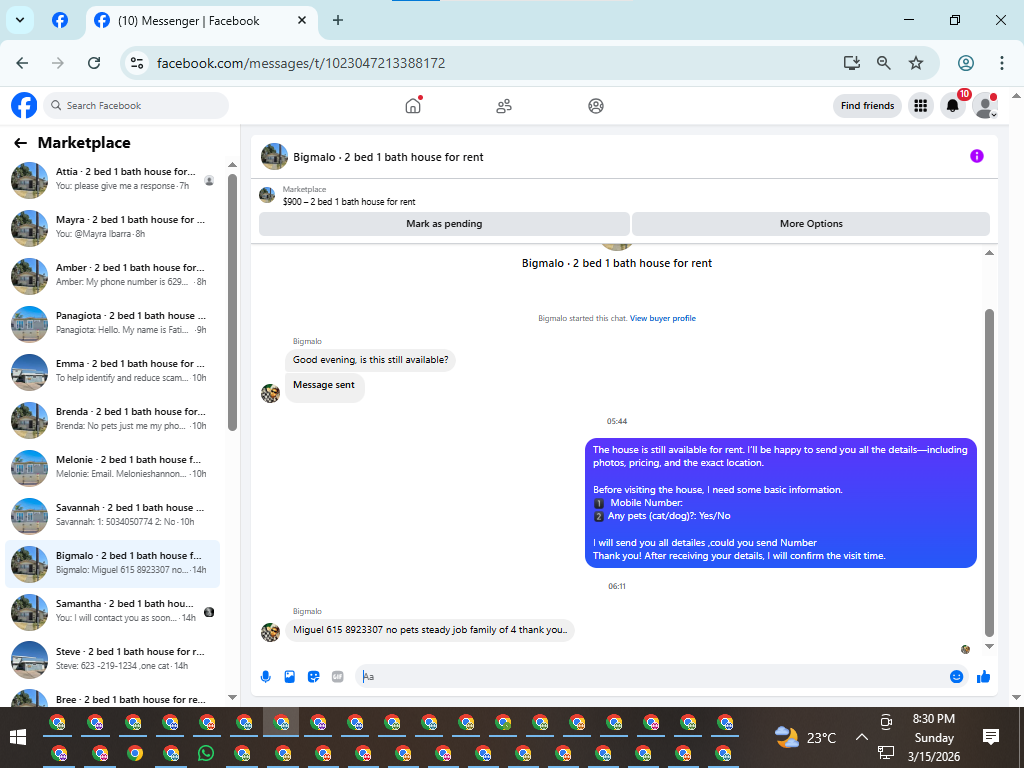Open the account profile avatar menu
The height and width of the screenshot is (768, 1024).
(984, 106)
